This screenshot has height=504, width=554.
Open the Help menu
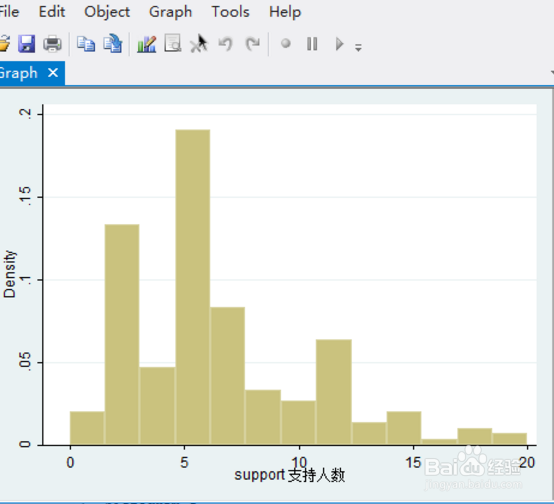tap(285, 12)
